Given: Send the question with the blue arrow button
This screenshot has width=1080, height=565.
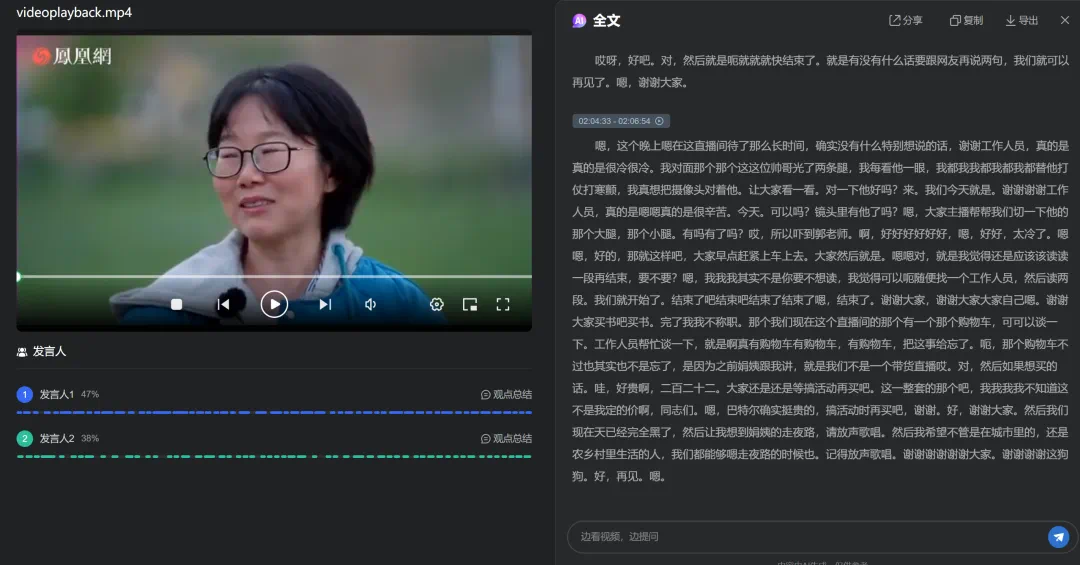Looking at the screenshot, I should (x=1058, y=537).
